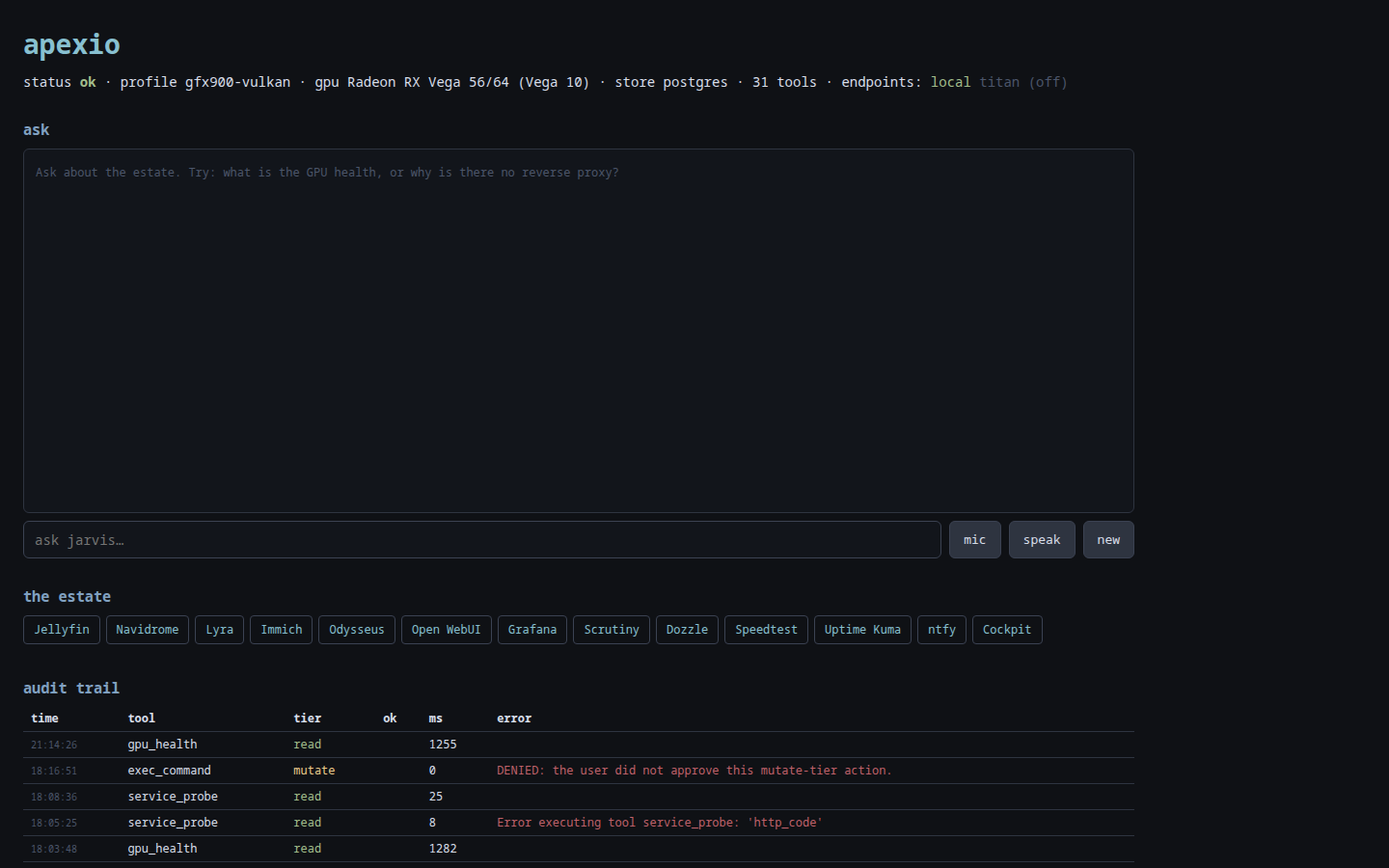Click the 1282 ms value
The width and height of the screenshot is (1389, 868).
[443, 849]
